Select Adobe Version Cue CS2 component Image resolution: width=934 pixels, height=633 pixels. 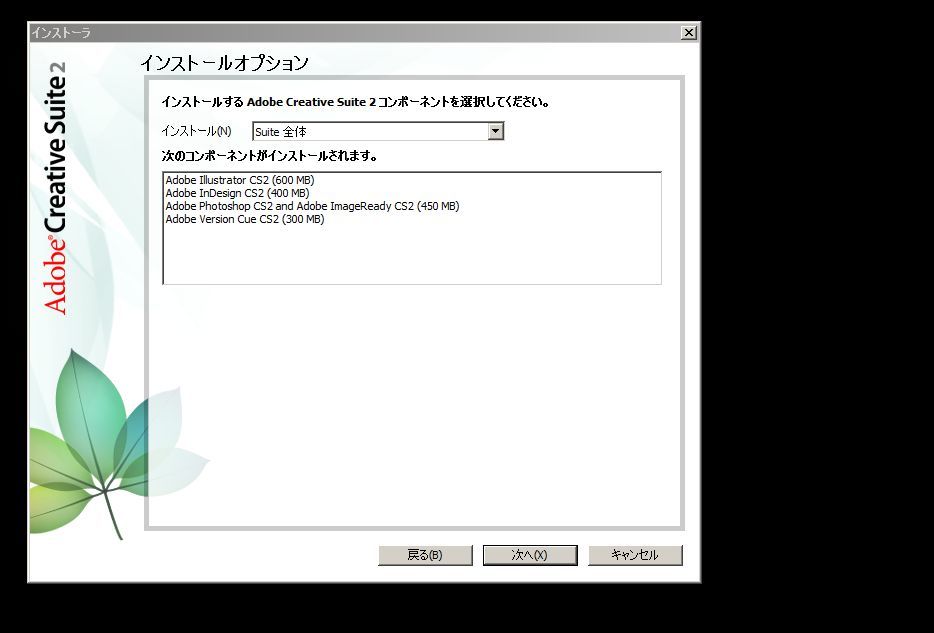(x=245, y=219)
